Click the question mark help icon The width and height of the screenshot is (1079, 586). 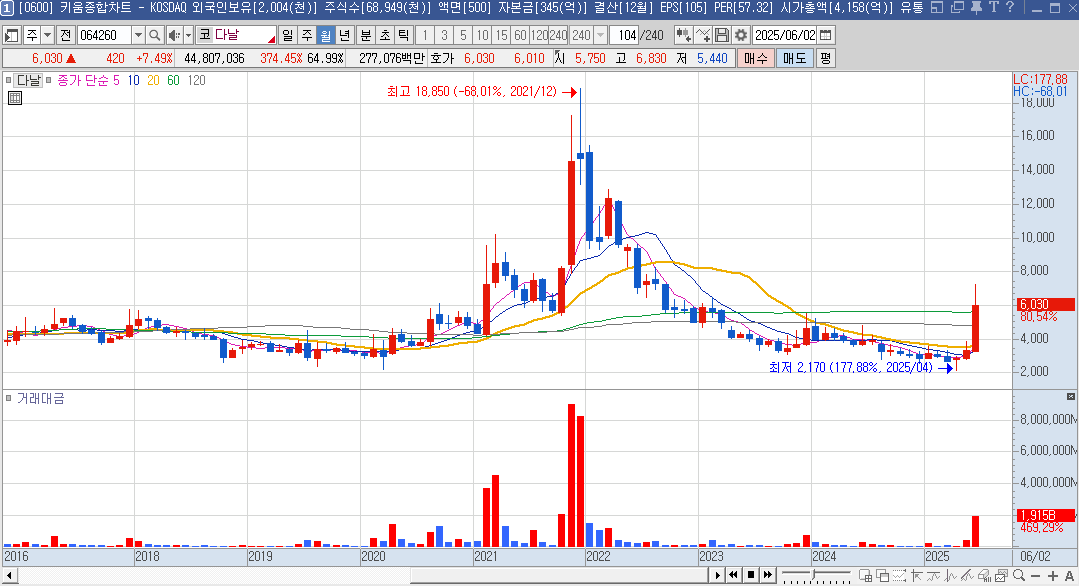tap(1009, 8)
